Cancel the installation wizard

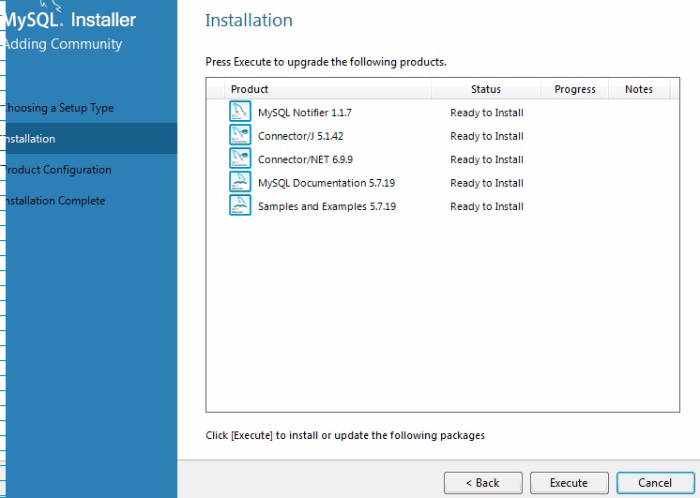[655, 483]
